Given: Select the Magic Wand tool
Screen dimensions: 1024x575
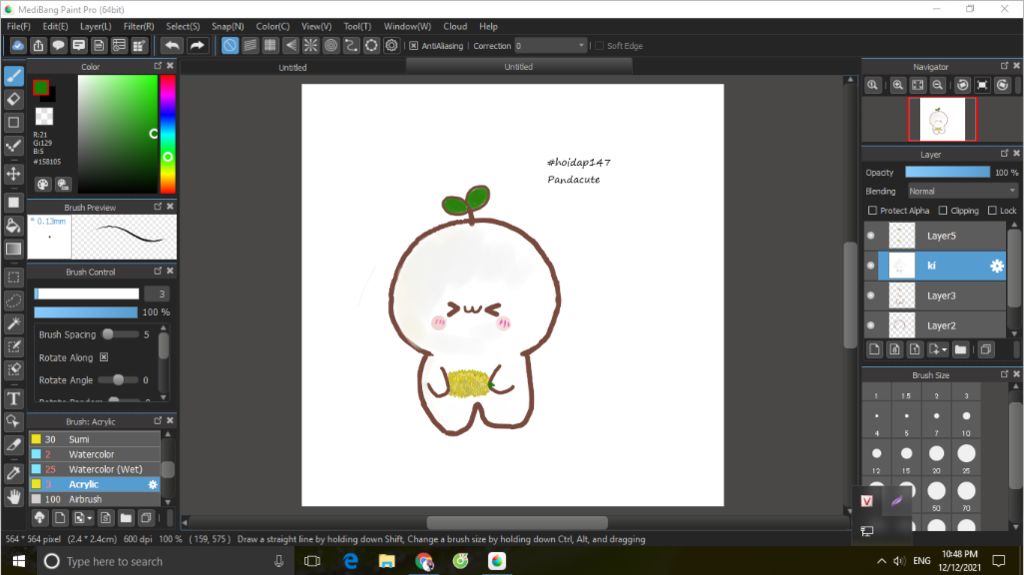Looking at the screenshot, I should point(14,323).
